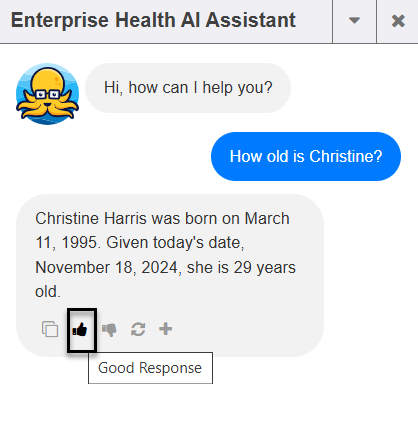Regenerate the response about Christine's age
The width and height of the screenshot is (418, 427).
[138, 329]
